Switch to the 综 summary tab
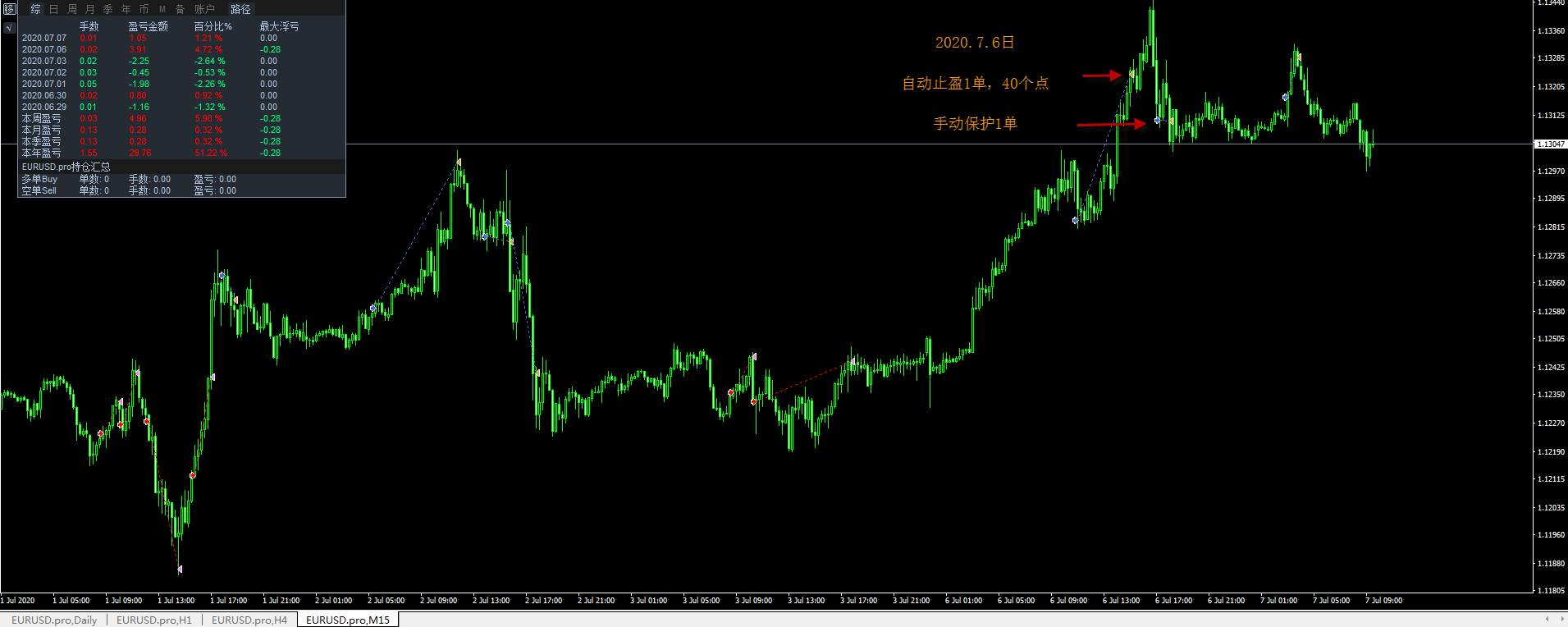This screenshot has width=1568, height=627. click(x=35, y=9)
